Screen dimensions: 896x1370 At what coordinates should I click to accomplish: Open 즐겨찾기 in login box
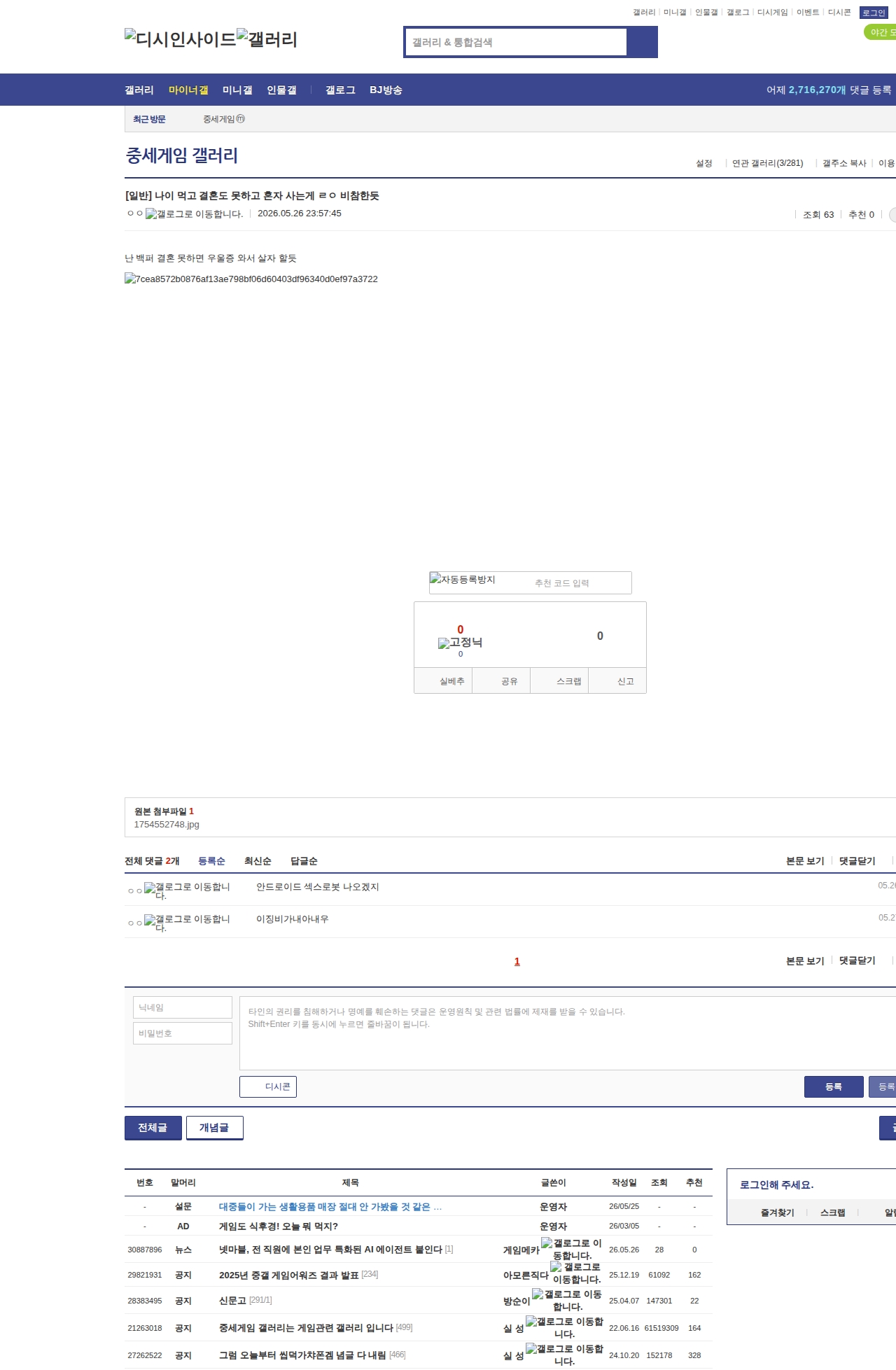(x=777, y=1212)
